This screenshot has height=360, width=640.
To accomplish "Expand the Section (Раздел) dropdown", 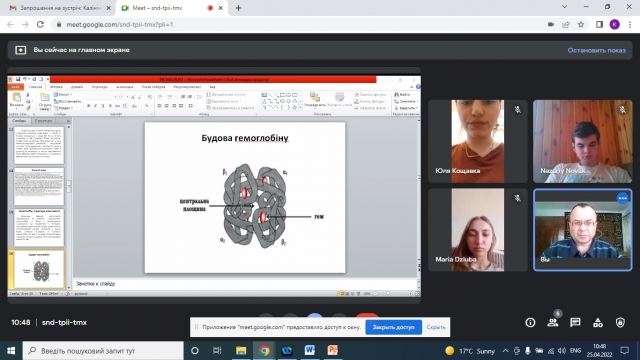I will pyautogui.click(x=63, y=108).
